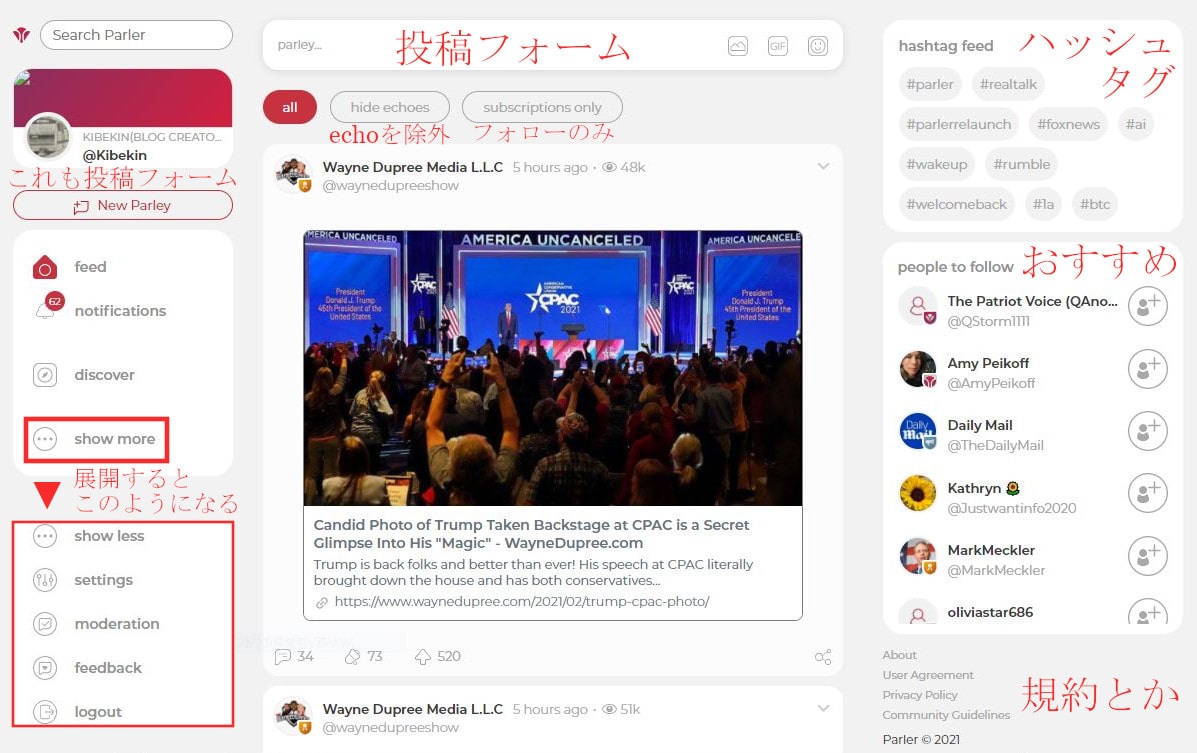
Task: Focus the Search Parler field
Action: coord(136,35)
